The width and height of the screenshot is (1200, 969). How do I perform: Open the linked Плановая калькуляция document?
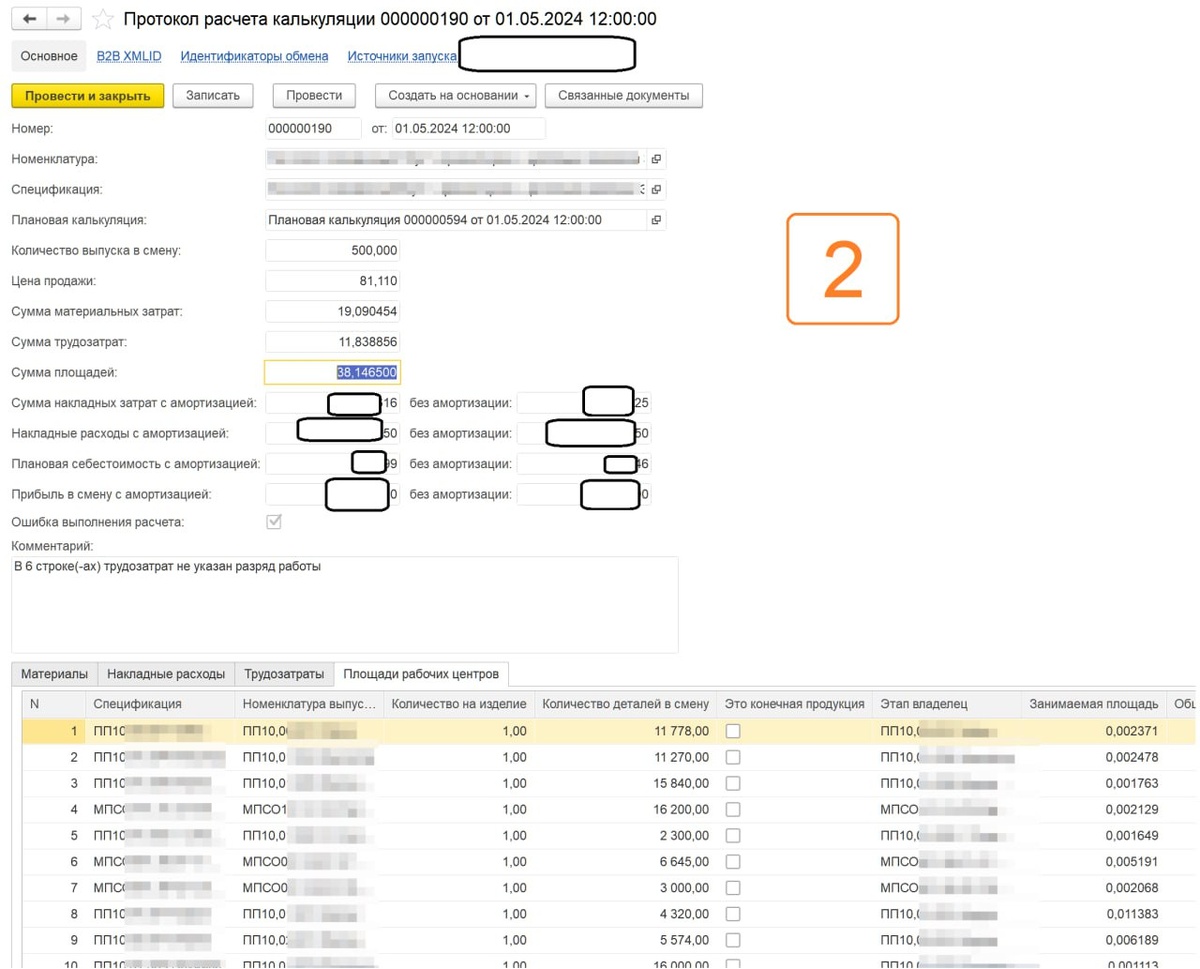(656, 220)
